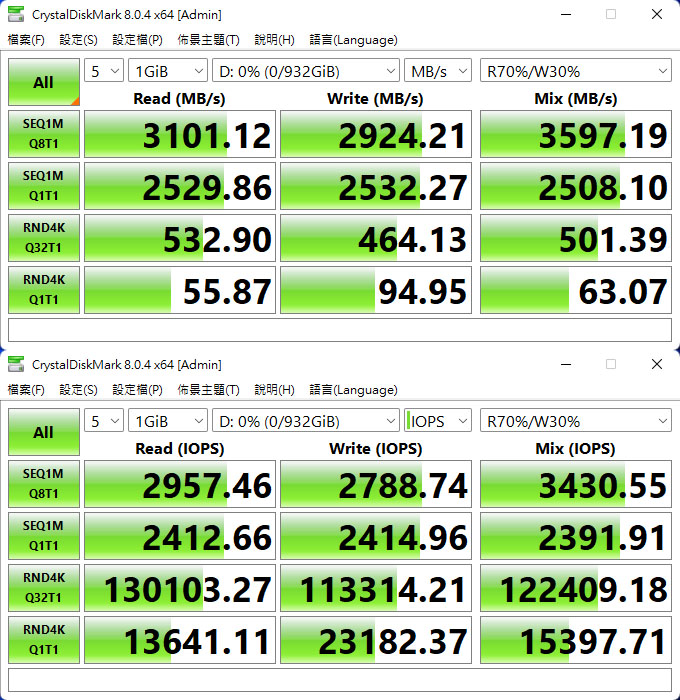Click the 2529.86 read result
The image size is (680, 700).
pyautogui.click(x=180, y=186)
